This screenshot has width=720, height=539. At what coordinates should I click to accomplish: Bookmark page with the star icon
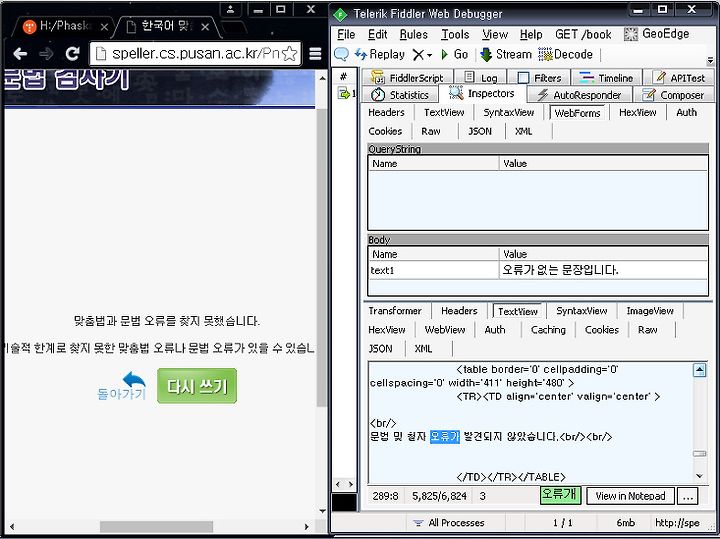pyautogui.click(x=289, y=54)
